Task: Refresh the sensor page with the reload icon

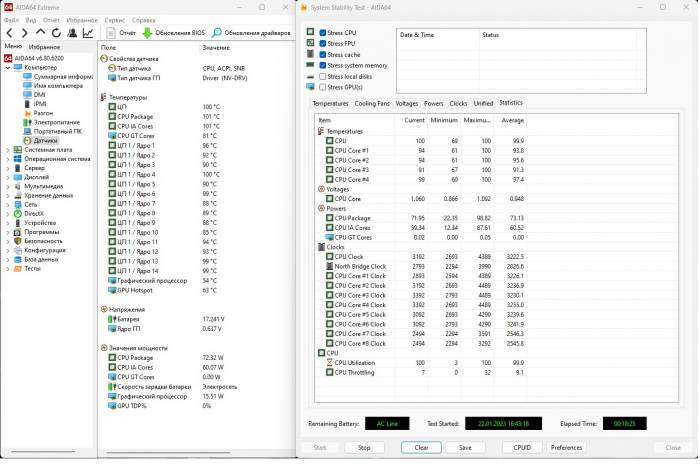Action: (x=56, y=33)
